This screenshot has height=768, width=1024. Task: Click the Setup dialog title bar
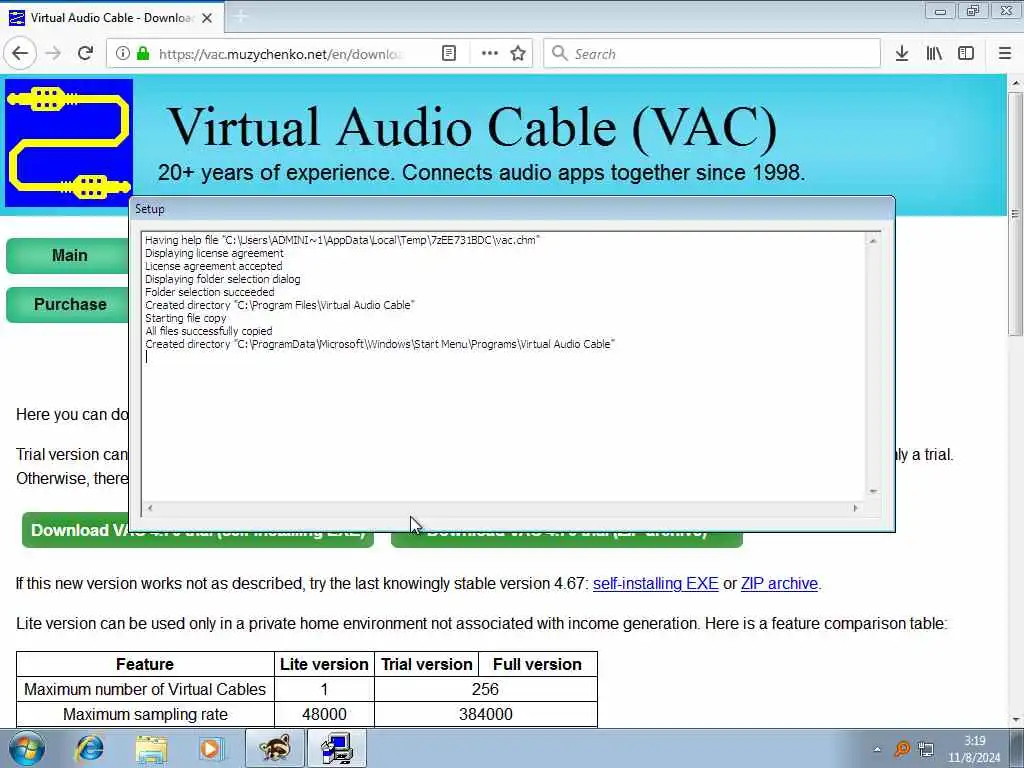(512, 209)
